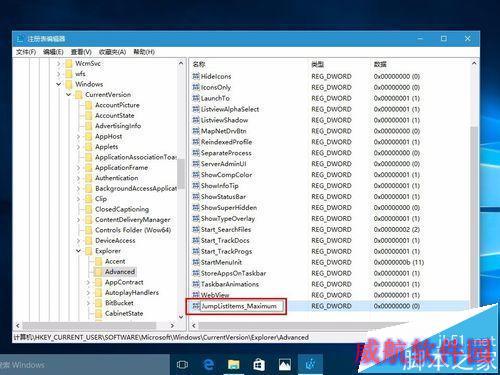
Task: Expand the AppContract tree node
Action: (88, 282)
